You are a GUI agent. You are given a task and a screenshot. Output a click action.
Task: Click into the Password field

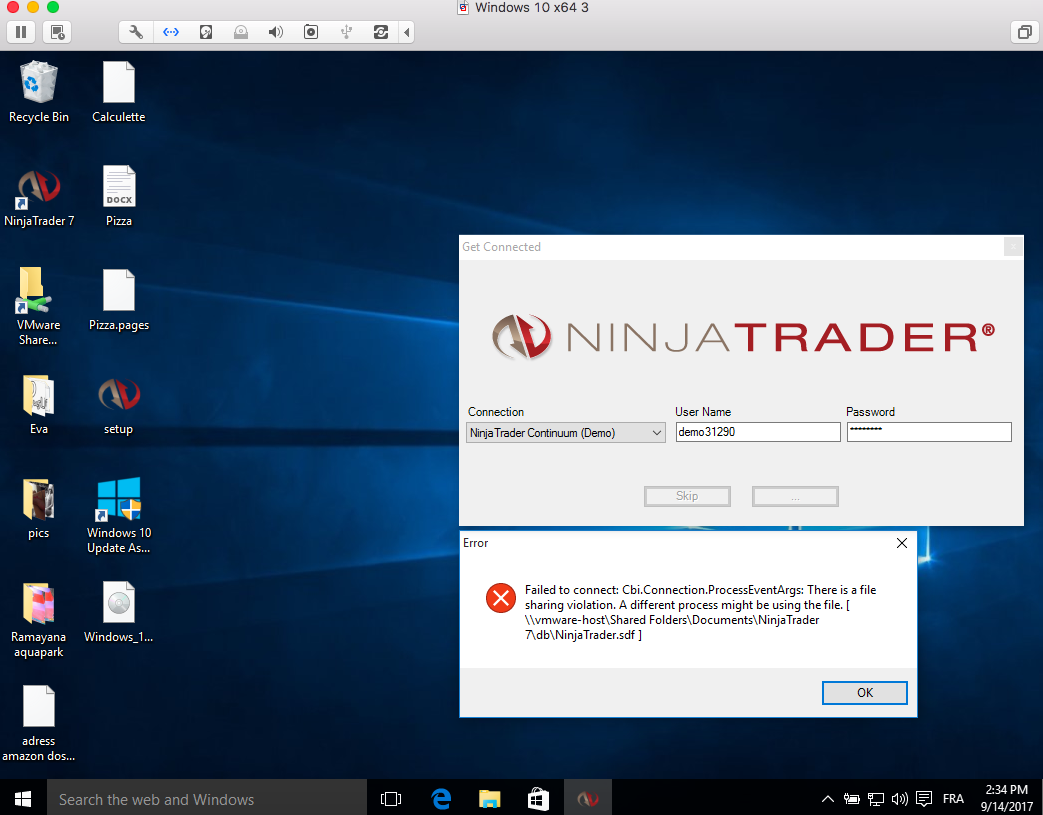[x=929, y=432]
